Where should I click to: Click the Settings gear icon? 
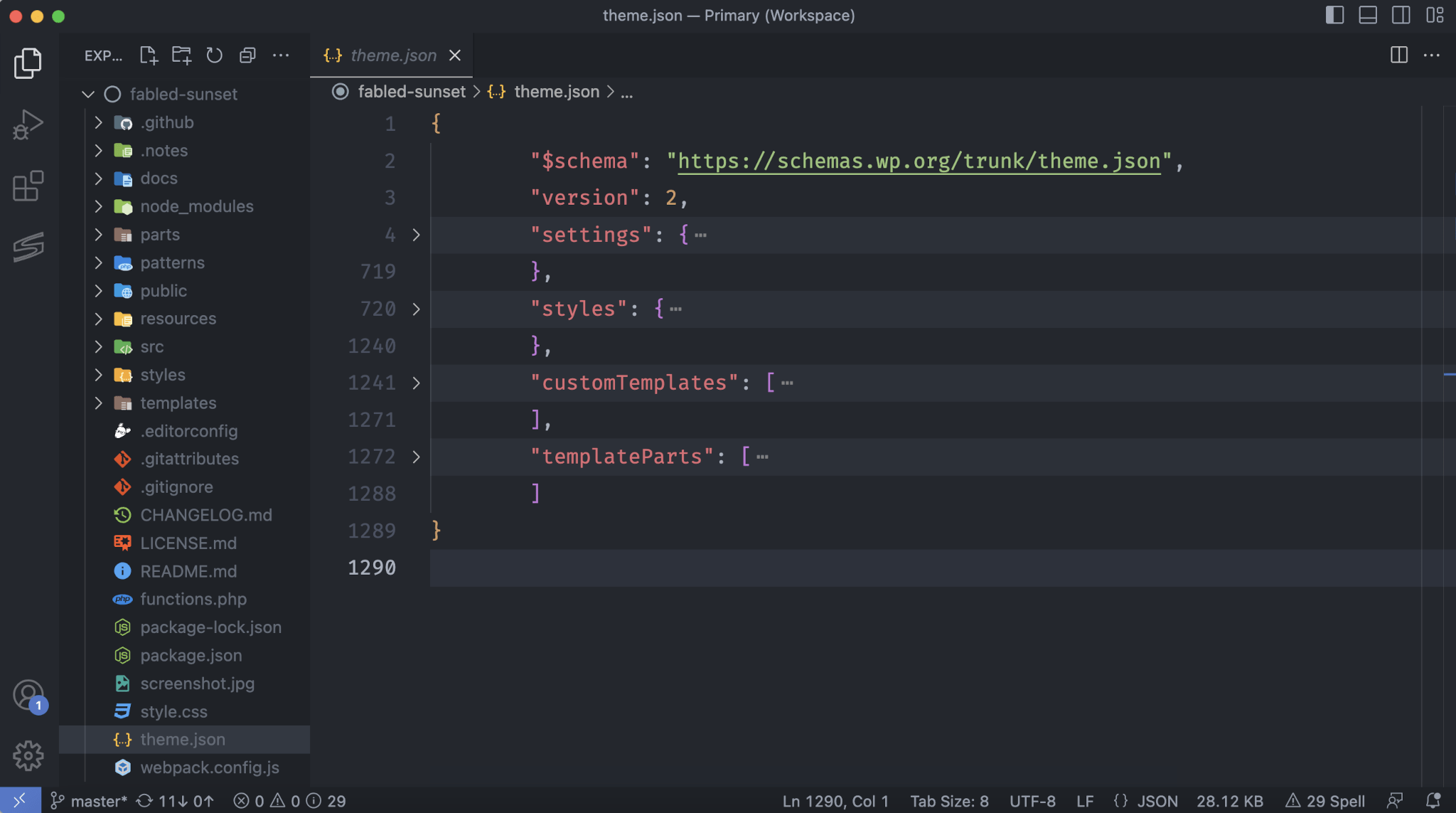pyautogui.click(x=27, y=755)
